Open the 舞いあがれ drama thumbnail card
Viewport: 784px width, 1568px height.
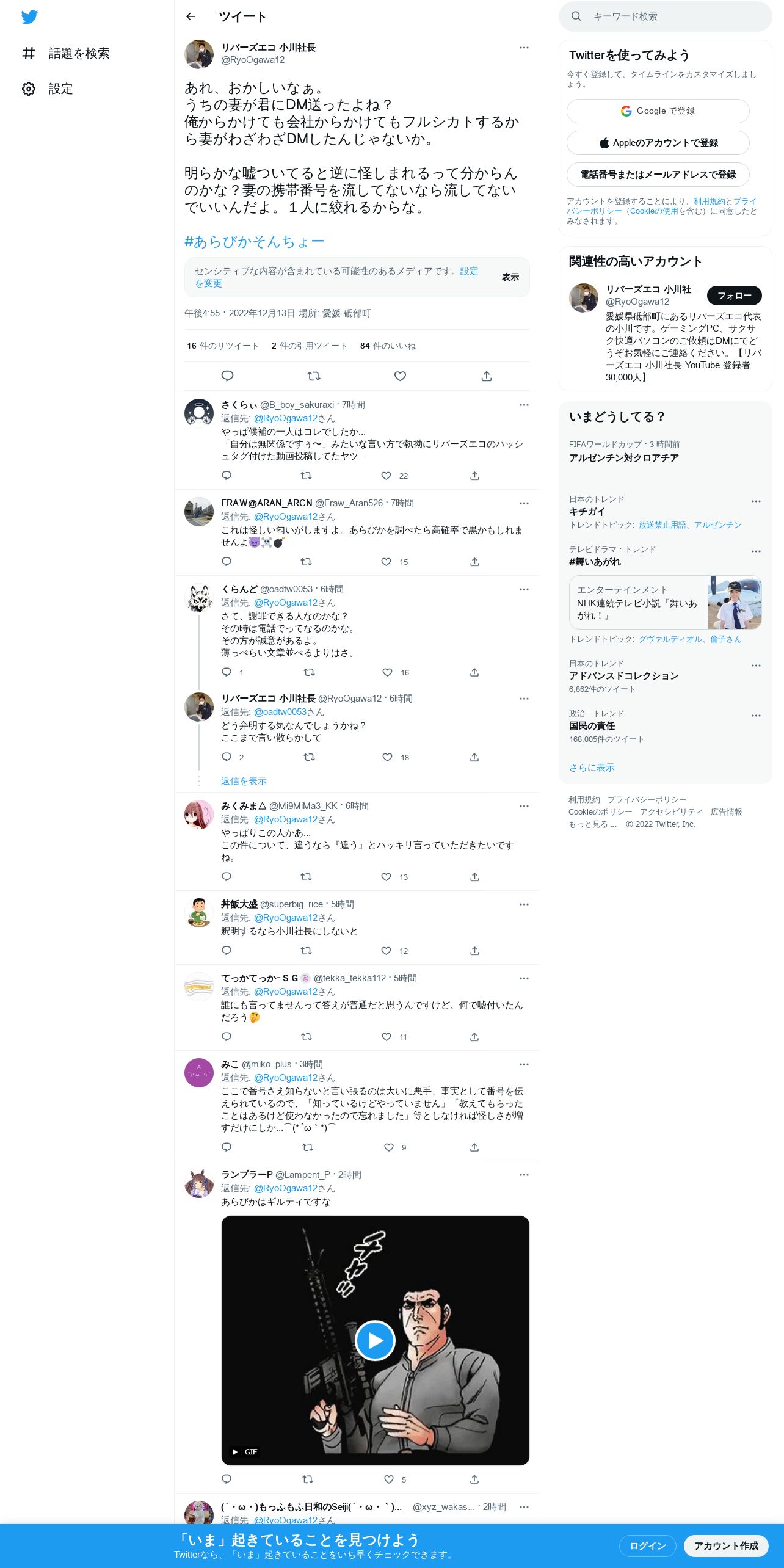coord(666,603)
